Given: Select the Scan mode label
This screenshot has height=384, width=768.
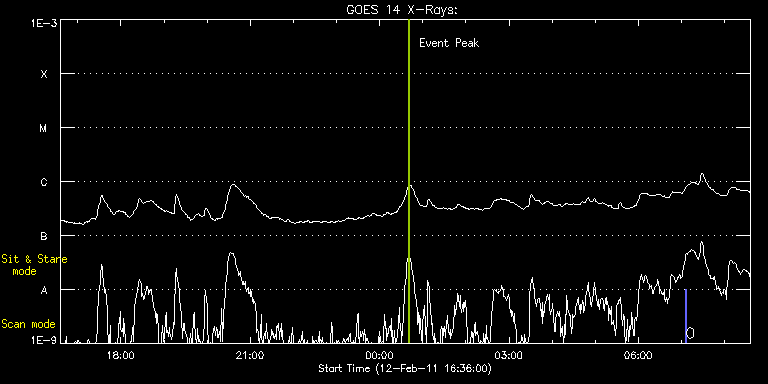Looking at the screenshot, I should 28,324.
